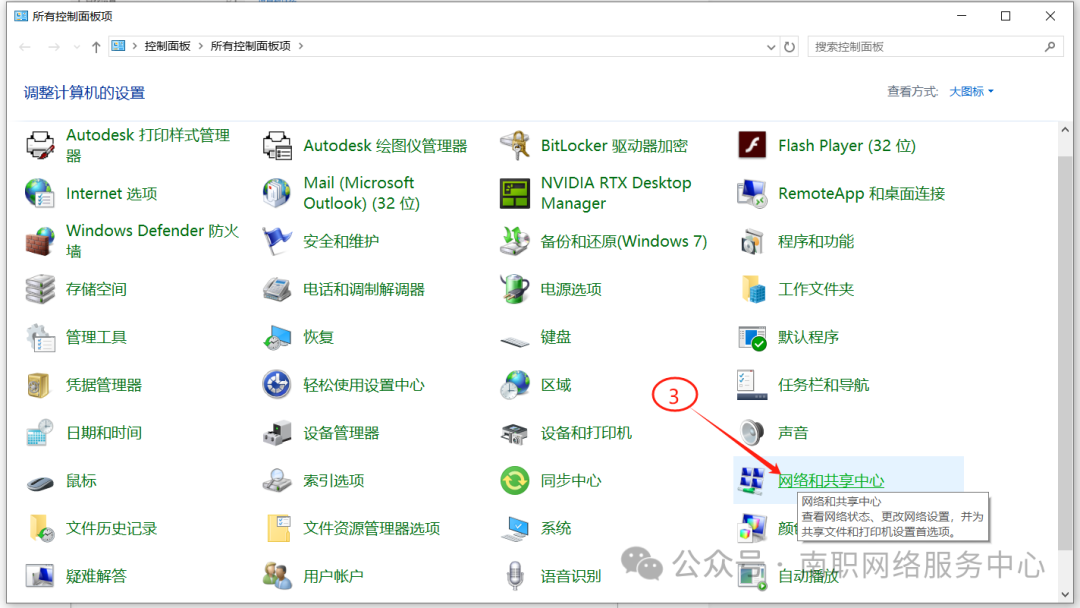Click the 所有控制面板项 breadcrumb item

(x=251, y=46)
